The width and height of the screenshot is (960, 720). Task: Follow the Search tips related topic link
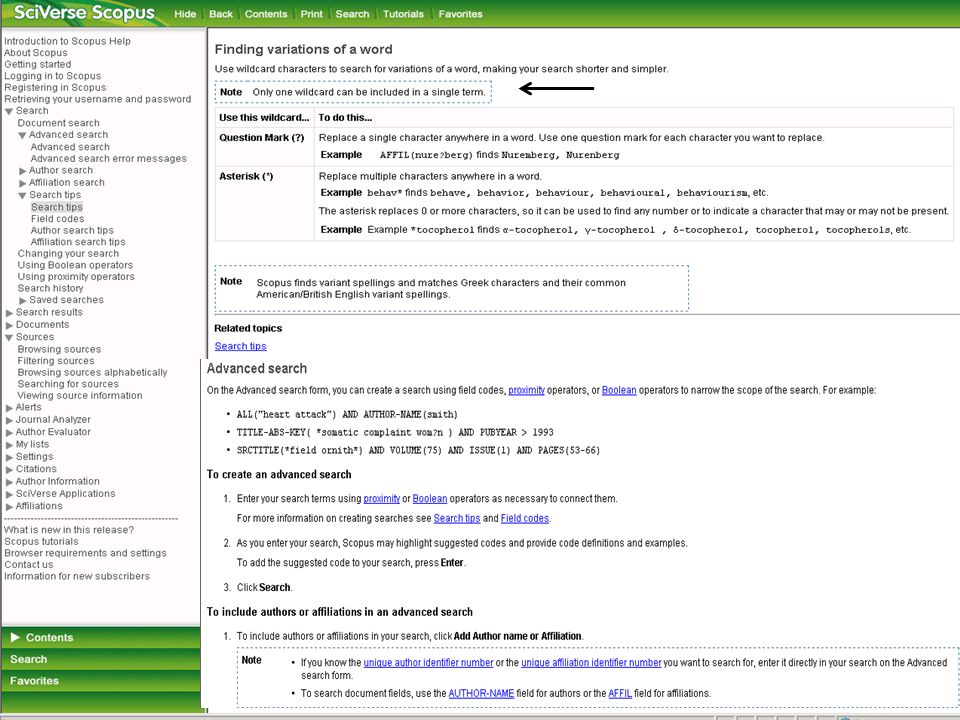[x=240, y=347]
